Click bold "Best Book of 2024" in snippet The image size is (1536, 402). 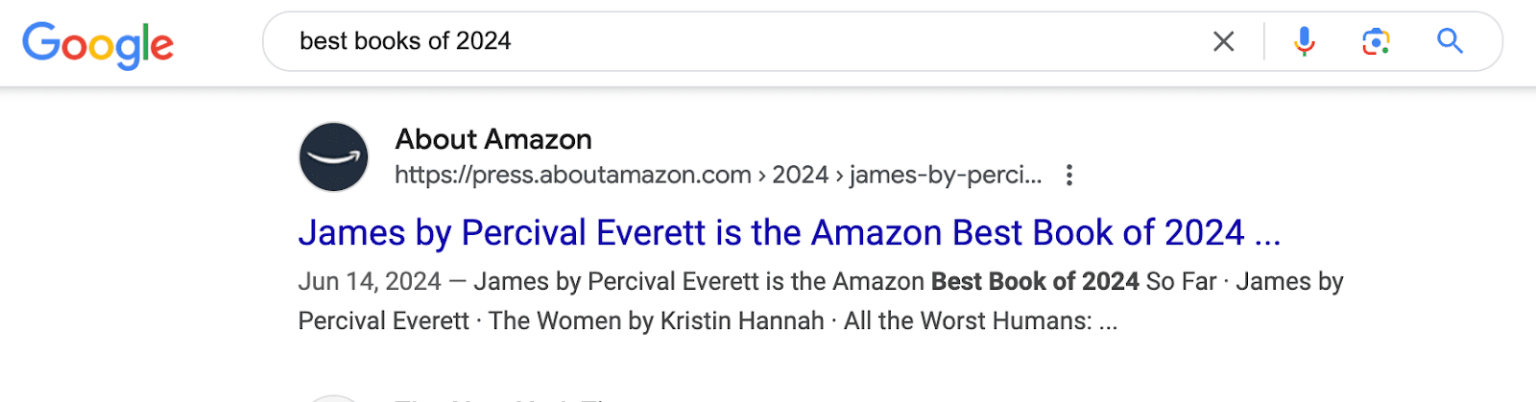[x=1035, y=282]
